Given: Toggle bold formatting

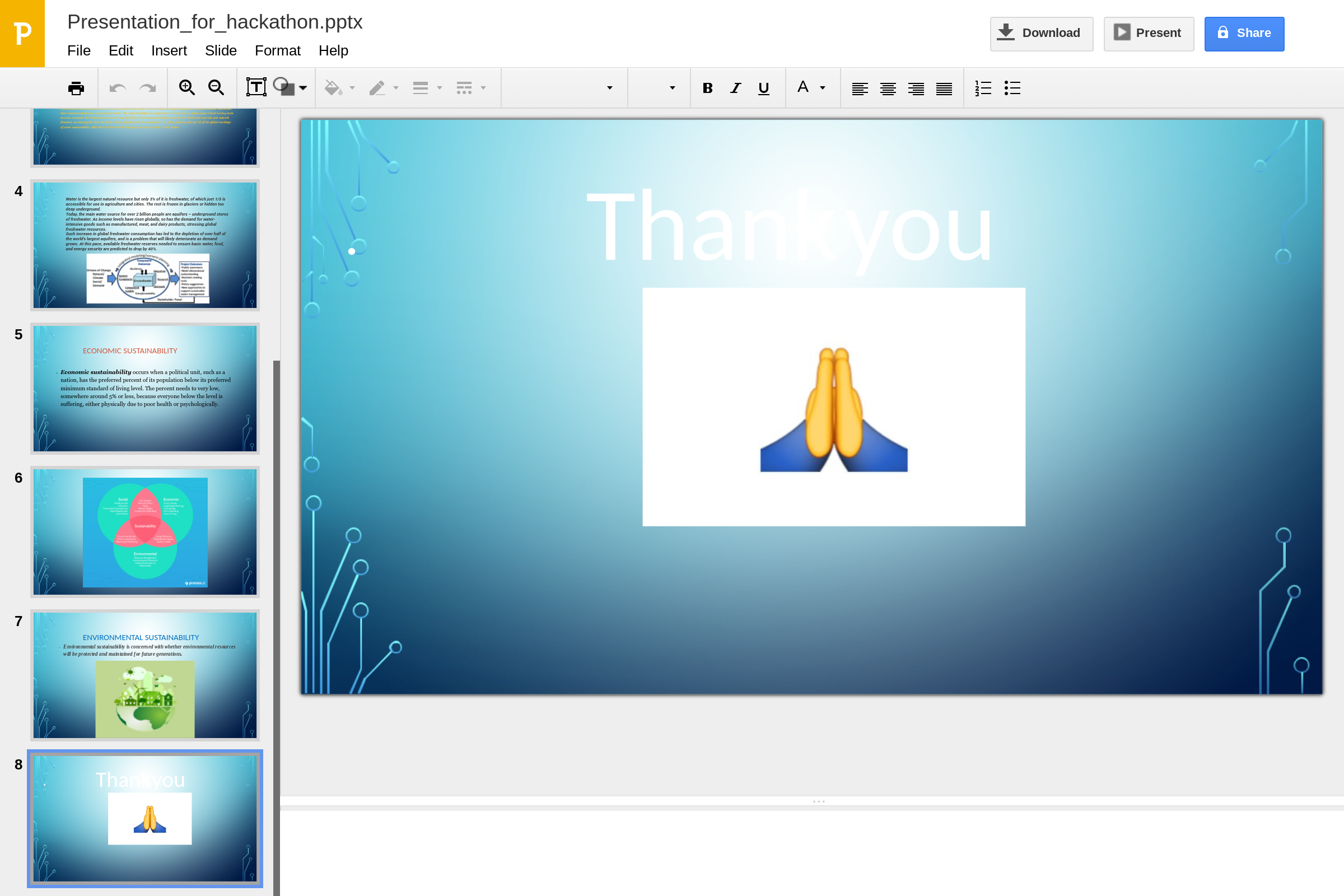Looking at the screenshot, I should (x=707, y=88).
